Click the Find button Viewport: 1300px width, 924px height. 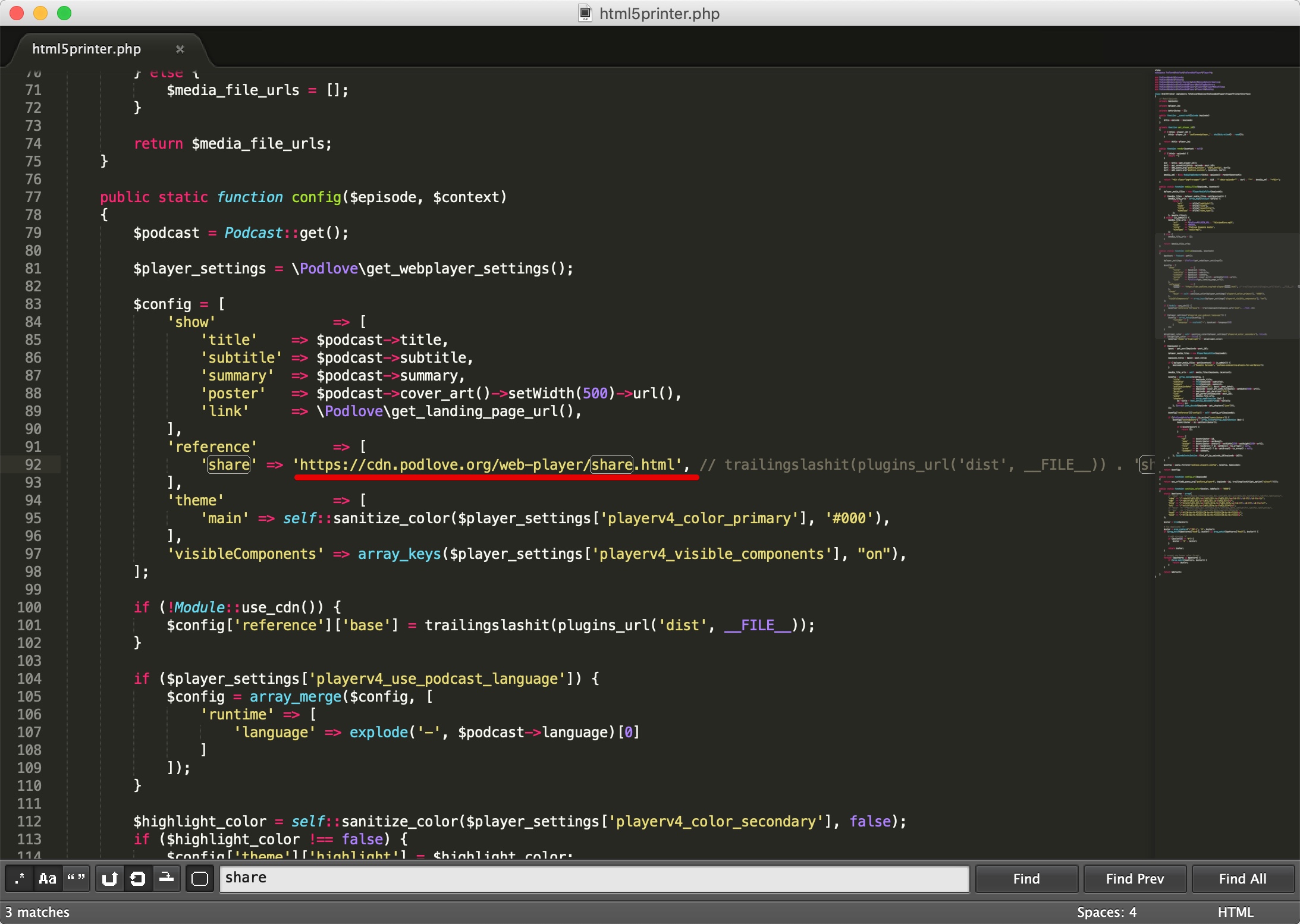tap(1026, 879)
